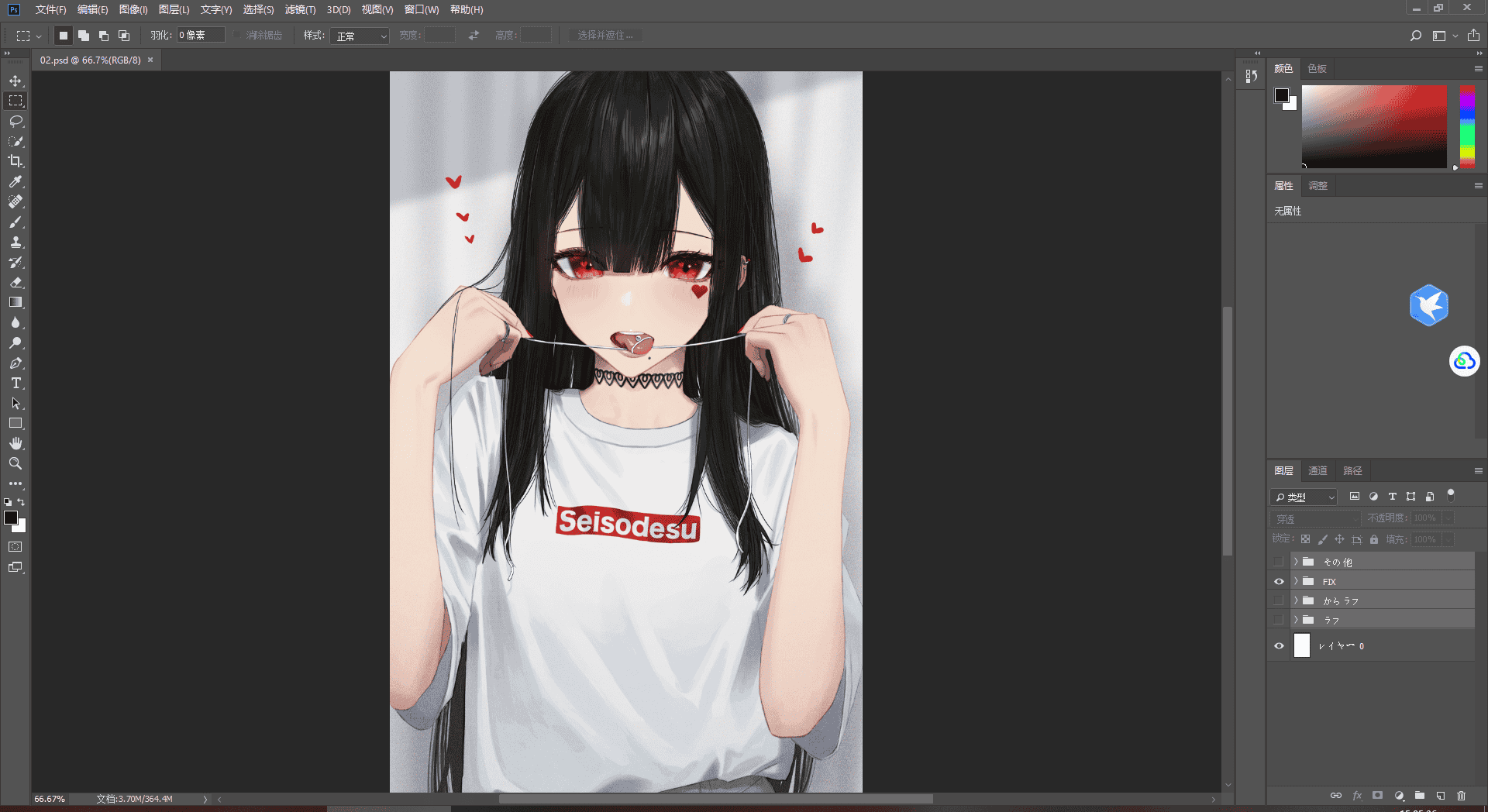The height and width of the screenshot is (812, 1488).
Task: Expand the その他 layer group
Action: pyautogui.click(x=1296, y=562)
